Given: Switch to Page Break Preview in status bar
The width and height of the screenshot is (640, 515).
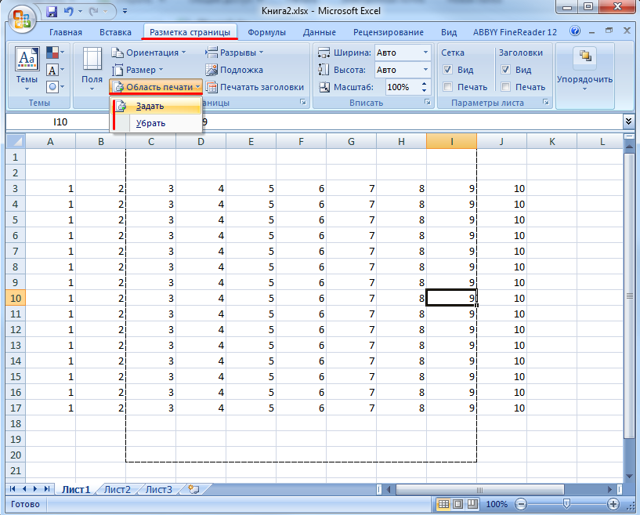Looking at the screenshot, I should [x=472, y=504].
